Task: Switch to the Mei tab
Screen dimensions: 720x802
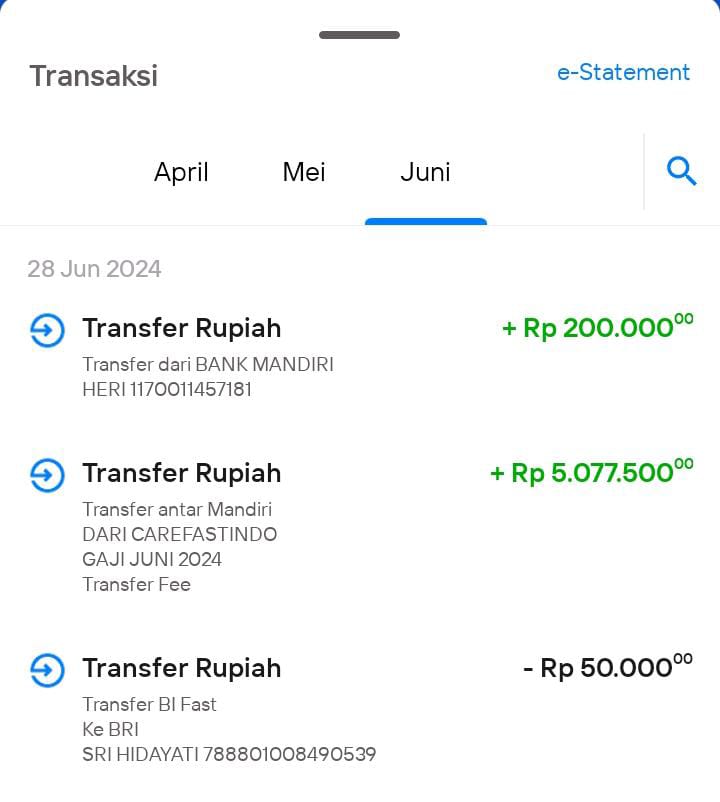Action: [304, 171]
